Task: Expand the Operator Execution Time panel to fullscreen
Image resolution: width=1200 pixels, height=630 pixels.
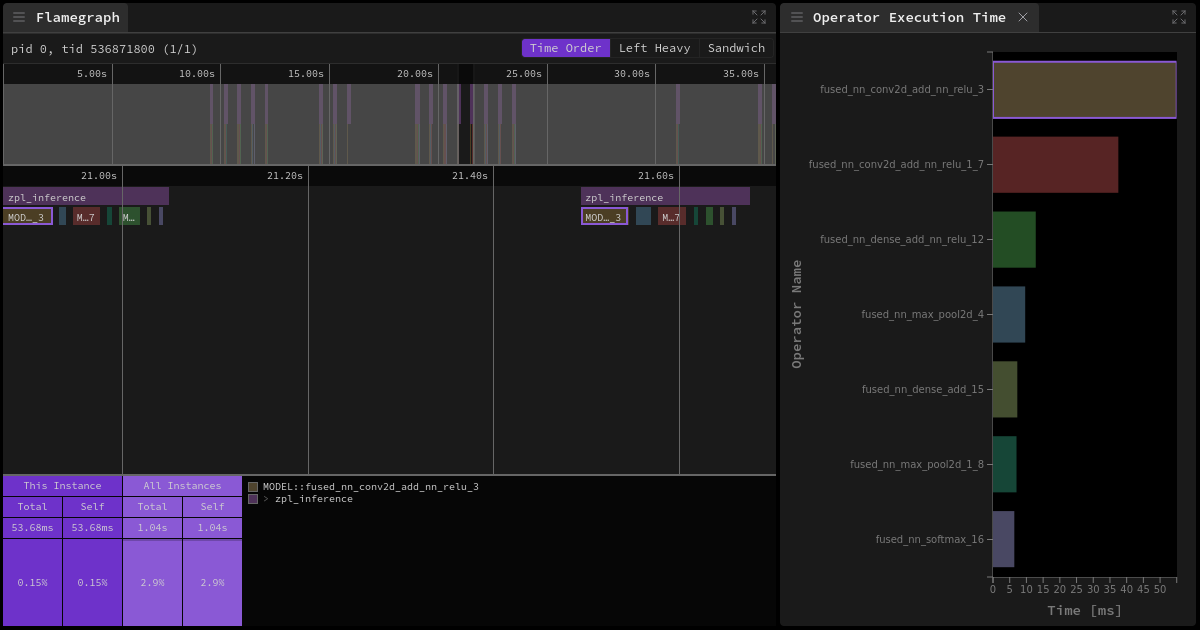Action: (1180, 17)
